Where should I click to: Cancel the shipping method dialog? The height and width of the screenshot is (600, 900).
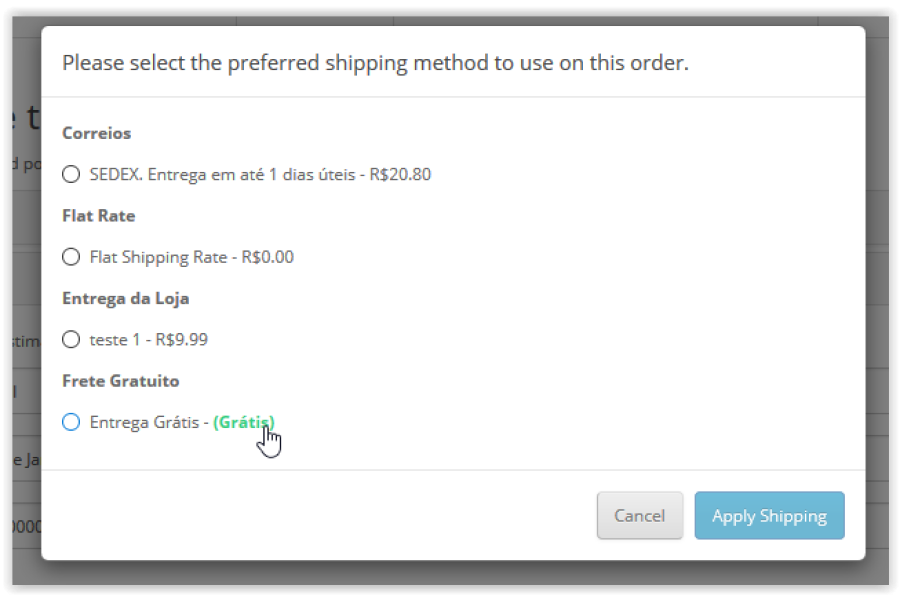[639, 515]
